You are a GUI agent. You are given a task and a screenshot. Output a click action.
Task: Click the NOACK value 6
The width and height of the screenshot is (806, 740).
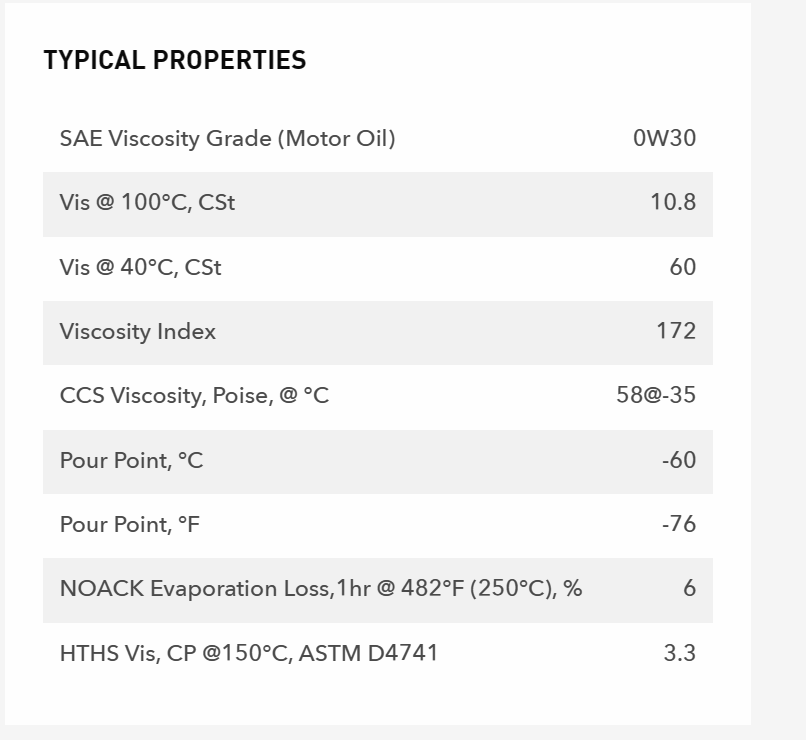click(x=689, y=588)
